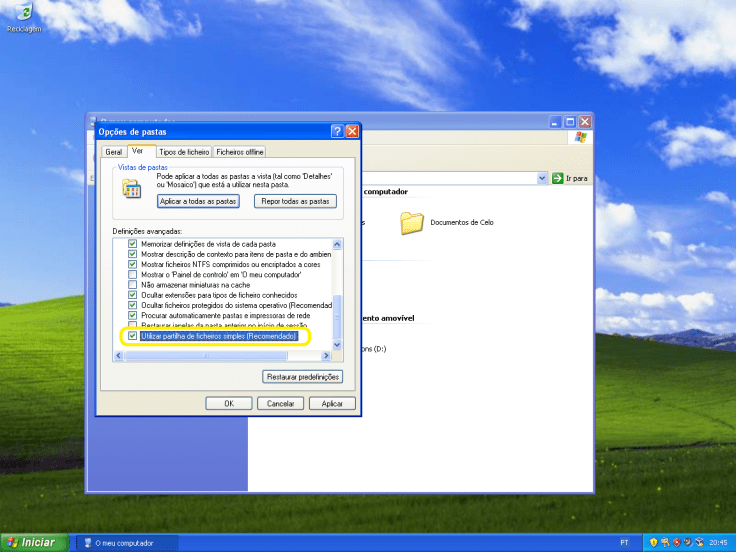Screen dimensions: 736x552
Task: Toggle Ocultar extensões para ficheiros conhecidos
Action: [x=133, y=295]
